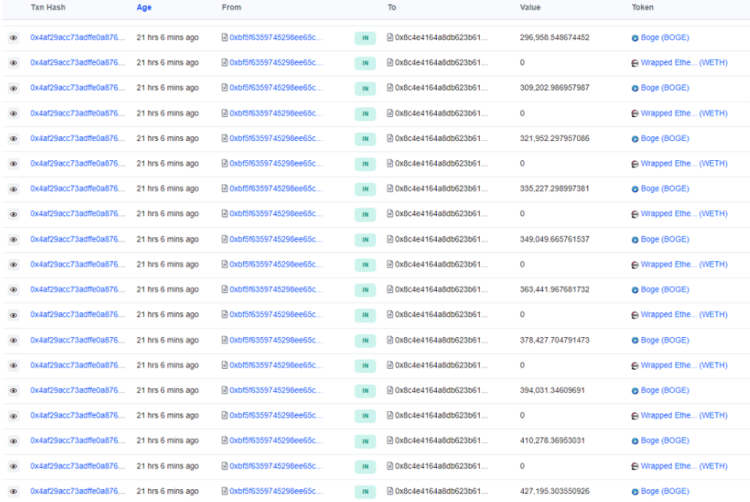The height and width of the screenshot is (502, 750).
Task: Select the To address 0x8c4e41... in the 309,202.986957987 row
Action: point(441,87)
